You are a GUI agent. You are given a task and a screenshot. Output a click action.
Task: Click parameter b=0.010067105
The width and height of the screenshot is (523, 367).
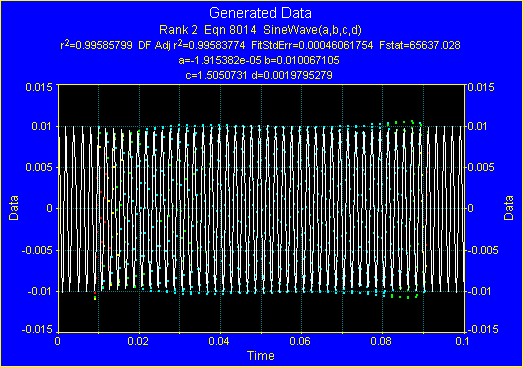(x=302, y=60)
